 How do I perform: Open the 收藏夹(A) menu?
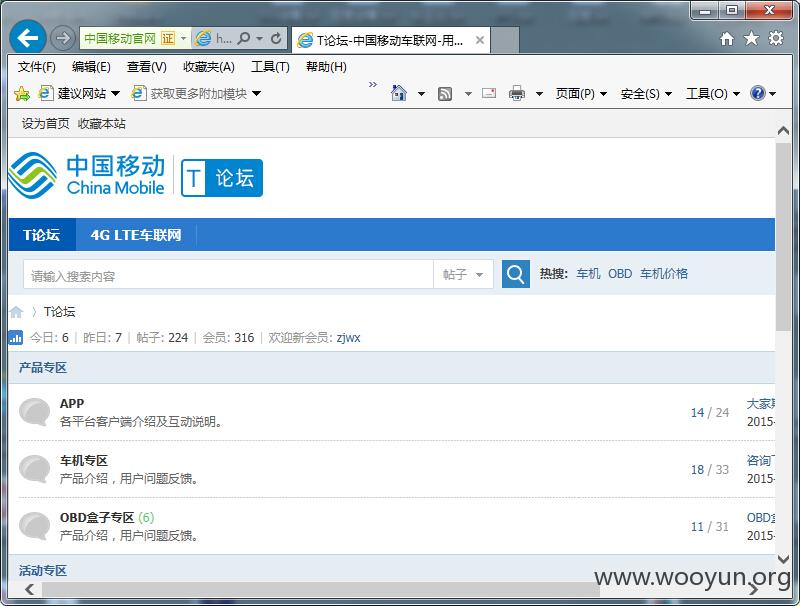[x=209, y=67]
